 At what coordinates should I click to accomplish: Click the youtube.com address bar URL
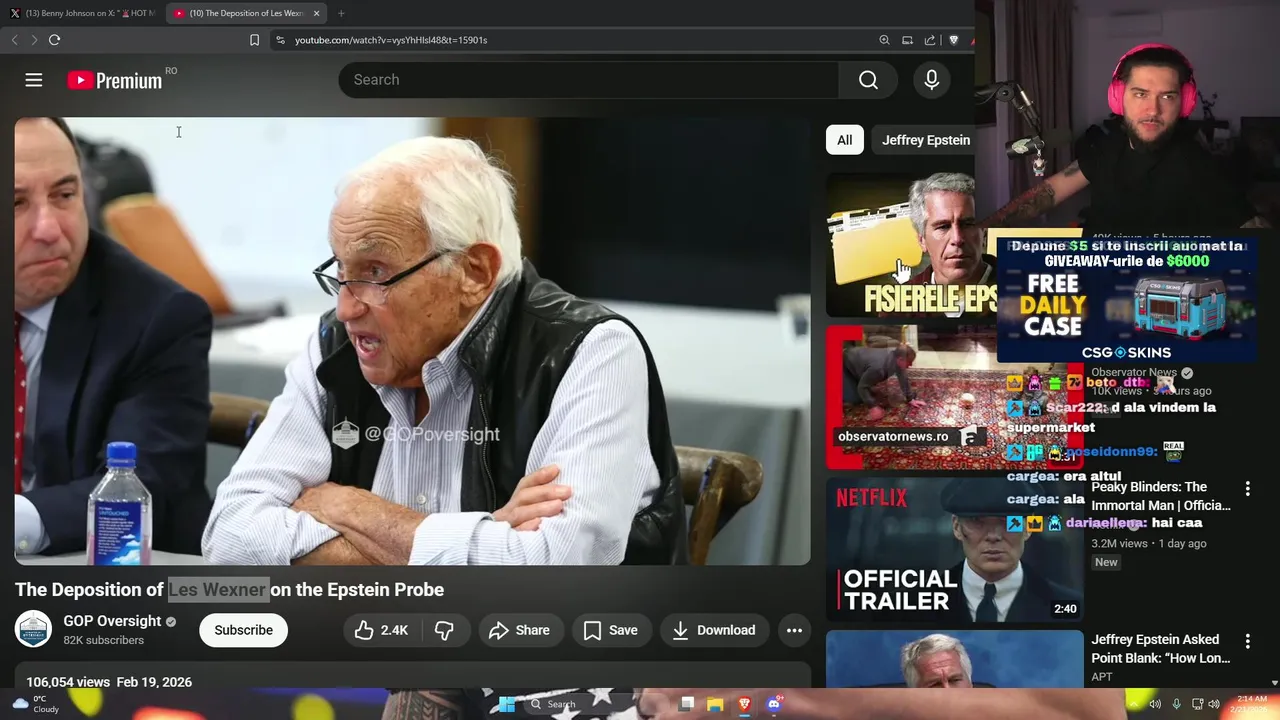(390, 40)
